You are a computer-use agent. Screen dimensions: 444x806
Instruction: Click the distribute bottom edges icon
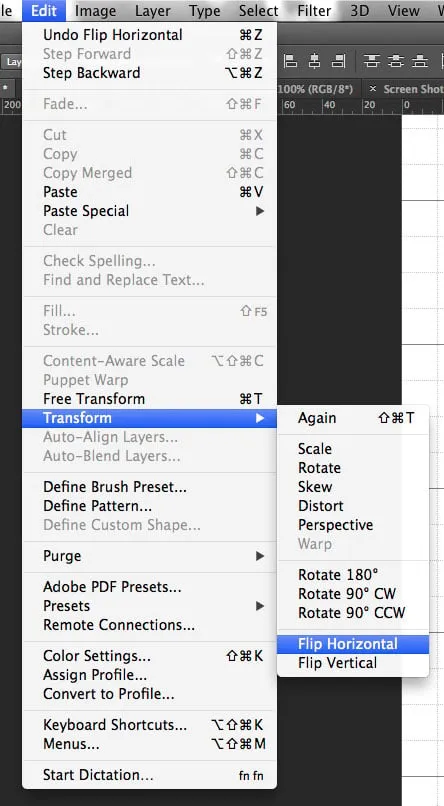[420, 62]
